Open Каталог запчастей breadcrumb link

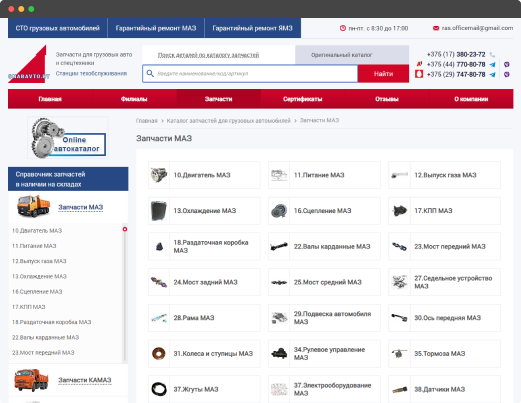click(x=229, y=120)
